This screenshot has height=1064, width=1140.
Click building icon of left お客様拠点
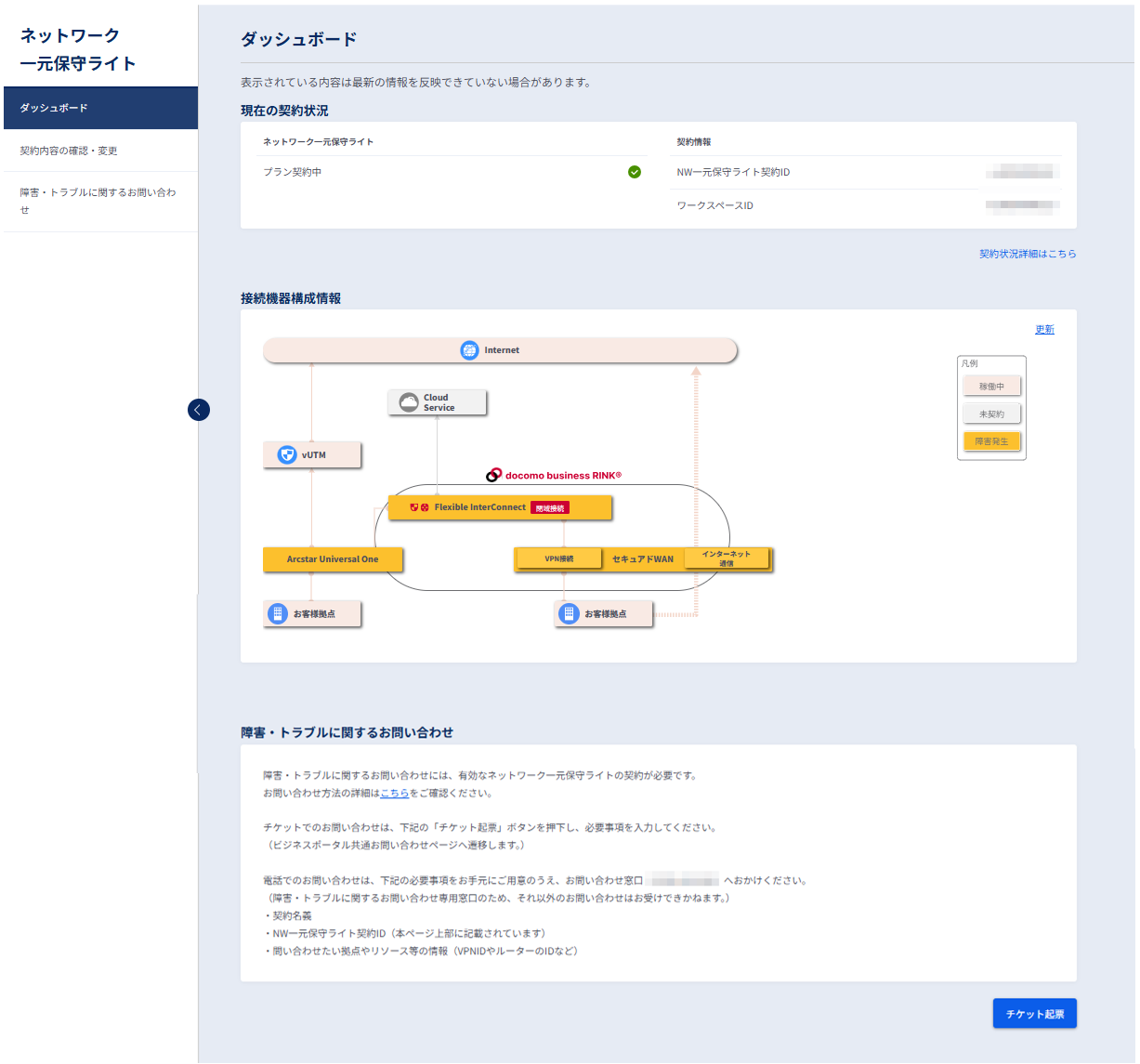coord(278,613)
